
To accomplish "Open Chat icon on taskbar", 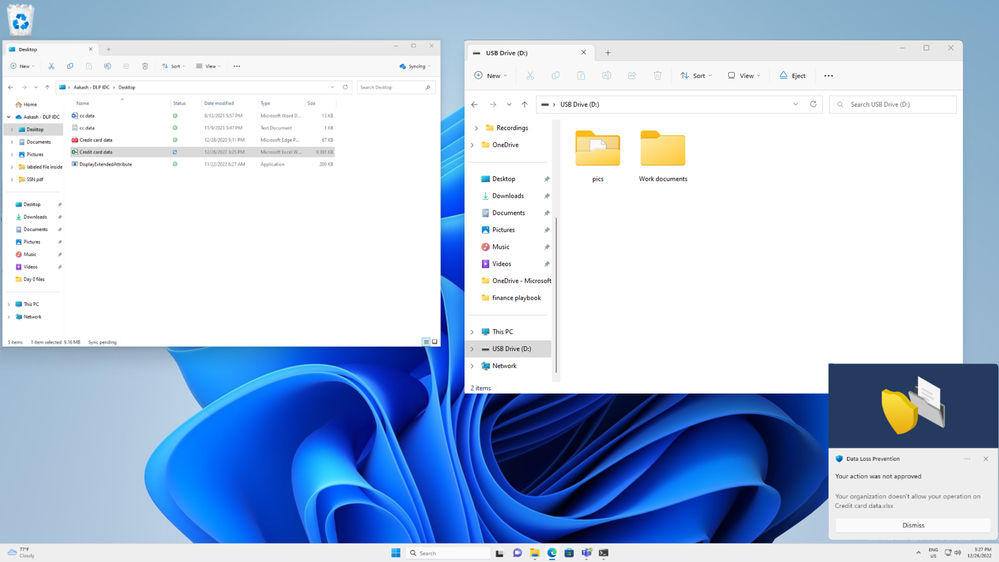I will point(517,552).
